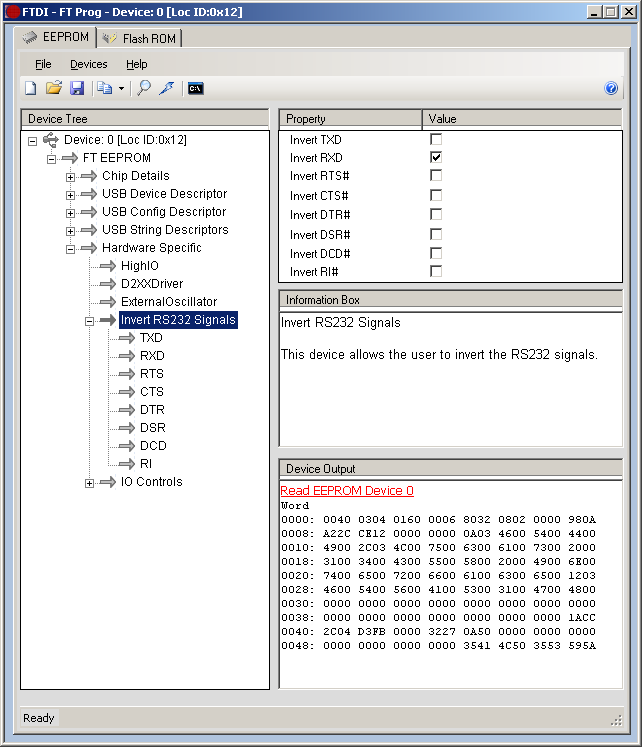
Task: Enable the Invert DTR# checkbox
Action: tap(436, 214)
